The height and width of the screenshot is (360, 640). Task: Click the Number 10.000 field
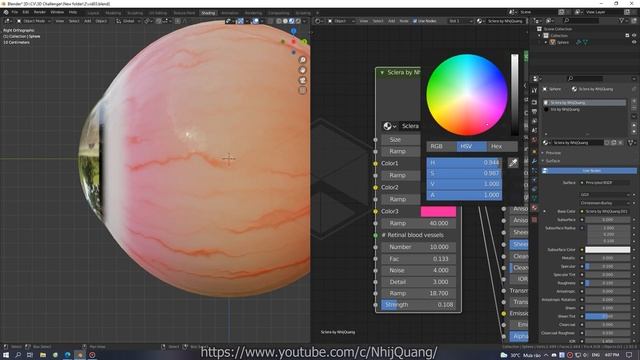[x=418, y=247]
